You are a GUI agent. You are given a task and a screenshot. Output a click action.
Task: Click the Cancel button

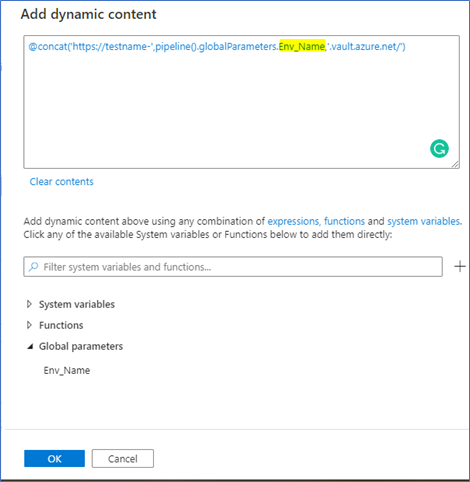[123, 459]
